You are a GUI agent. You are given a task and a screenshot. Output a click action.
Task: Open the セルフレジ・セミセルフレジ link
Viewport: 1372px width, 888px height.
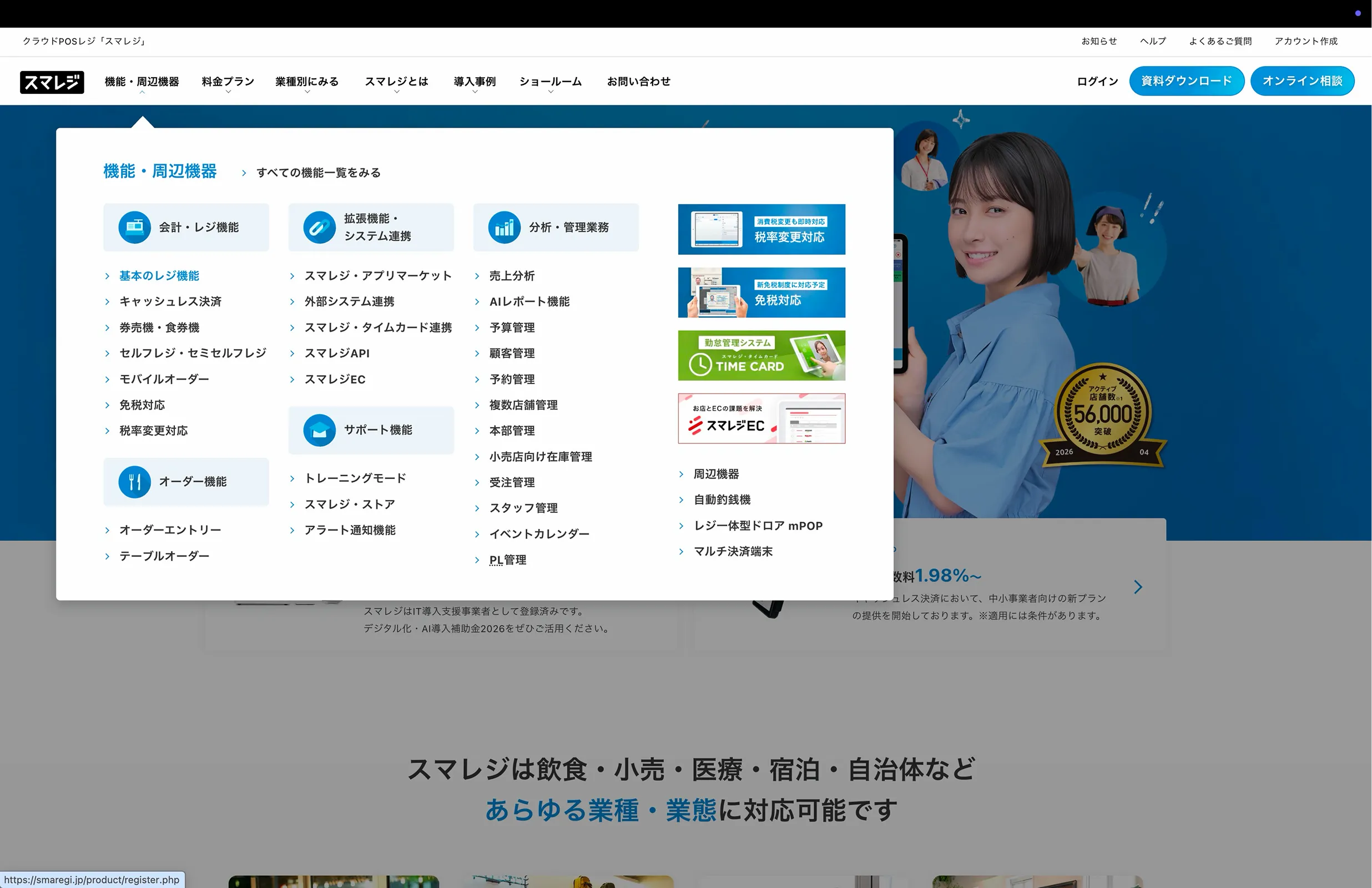(193, 353)
